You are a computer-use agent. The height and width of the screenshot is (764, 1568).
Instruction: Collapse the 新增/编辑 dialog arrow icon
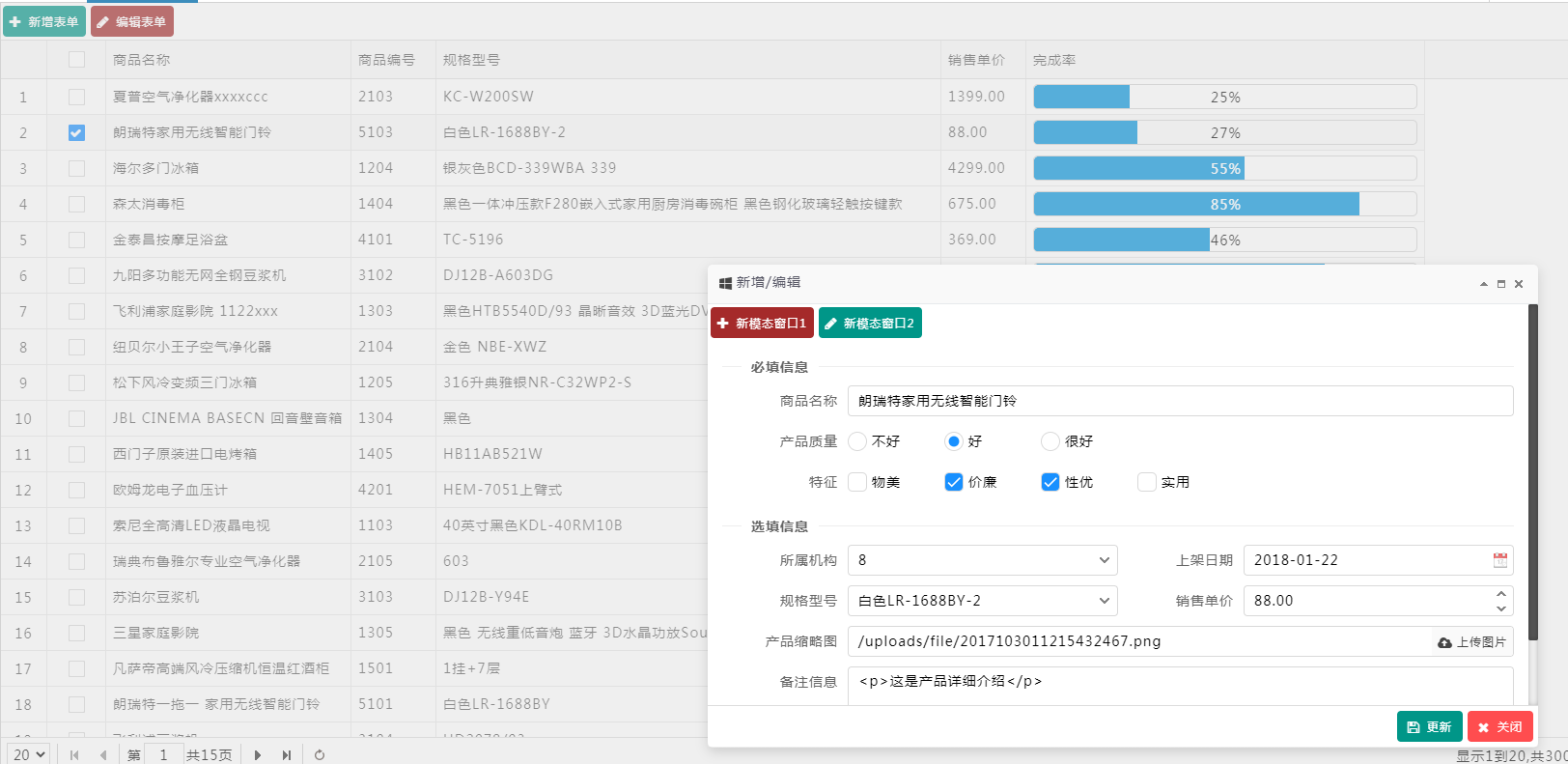point(1483,284)
